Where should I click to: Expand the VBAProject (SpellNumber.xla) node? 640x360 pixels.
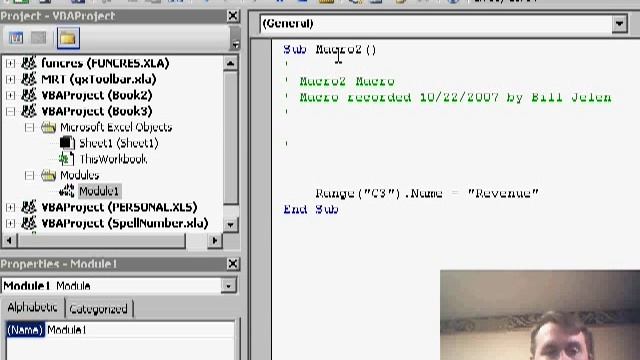click(10, 223)
